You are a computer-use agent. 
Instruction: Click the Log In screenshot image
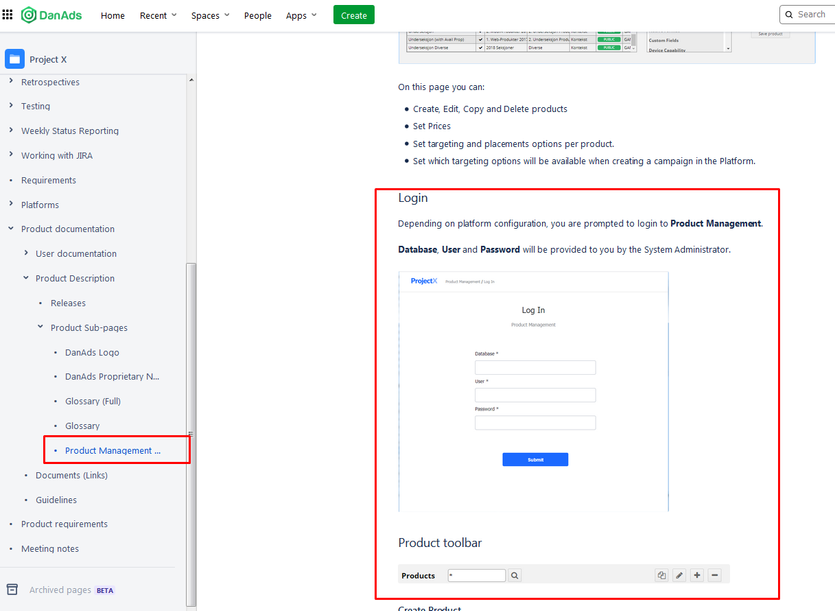tap(533, 392)
